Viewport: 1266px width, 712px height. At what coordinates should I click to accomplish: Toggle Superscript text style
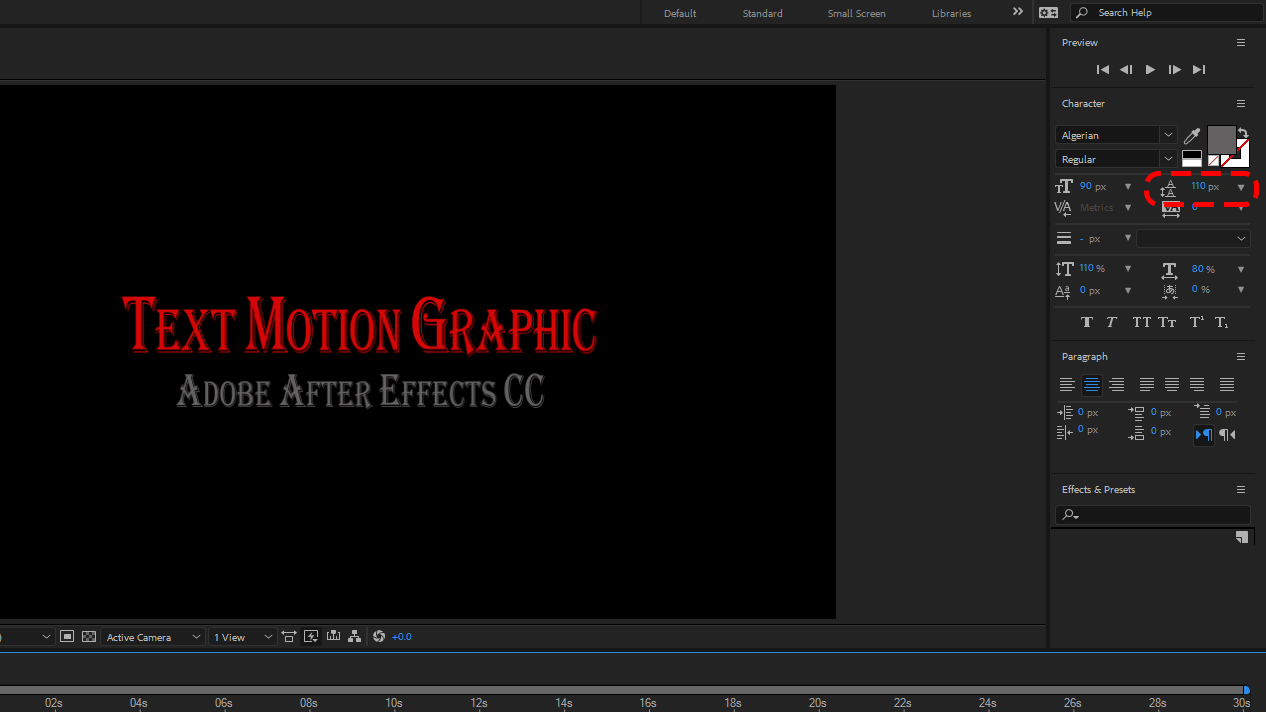(x=1196, y=322)
